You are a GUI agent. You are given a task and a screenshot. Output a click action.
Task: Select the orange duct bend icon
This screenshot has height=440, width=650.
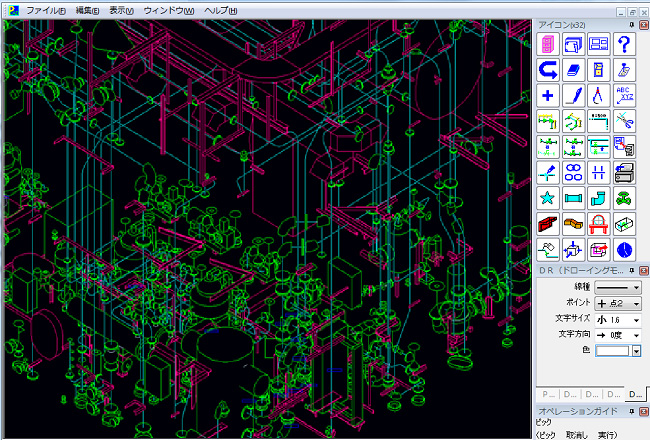pyautogui.click(x=573, y=224)
